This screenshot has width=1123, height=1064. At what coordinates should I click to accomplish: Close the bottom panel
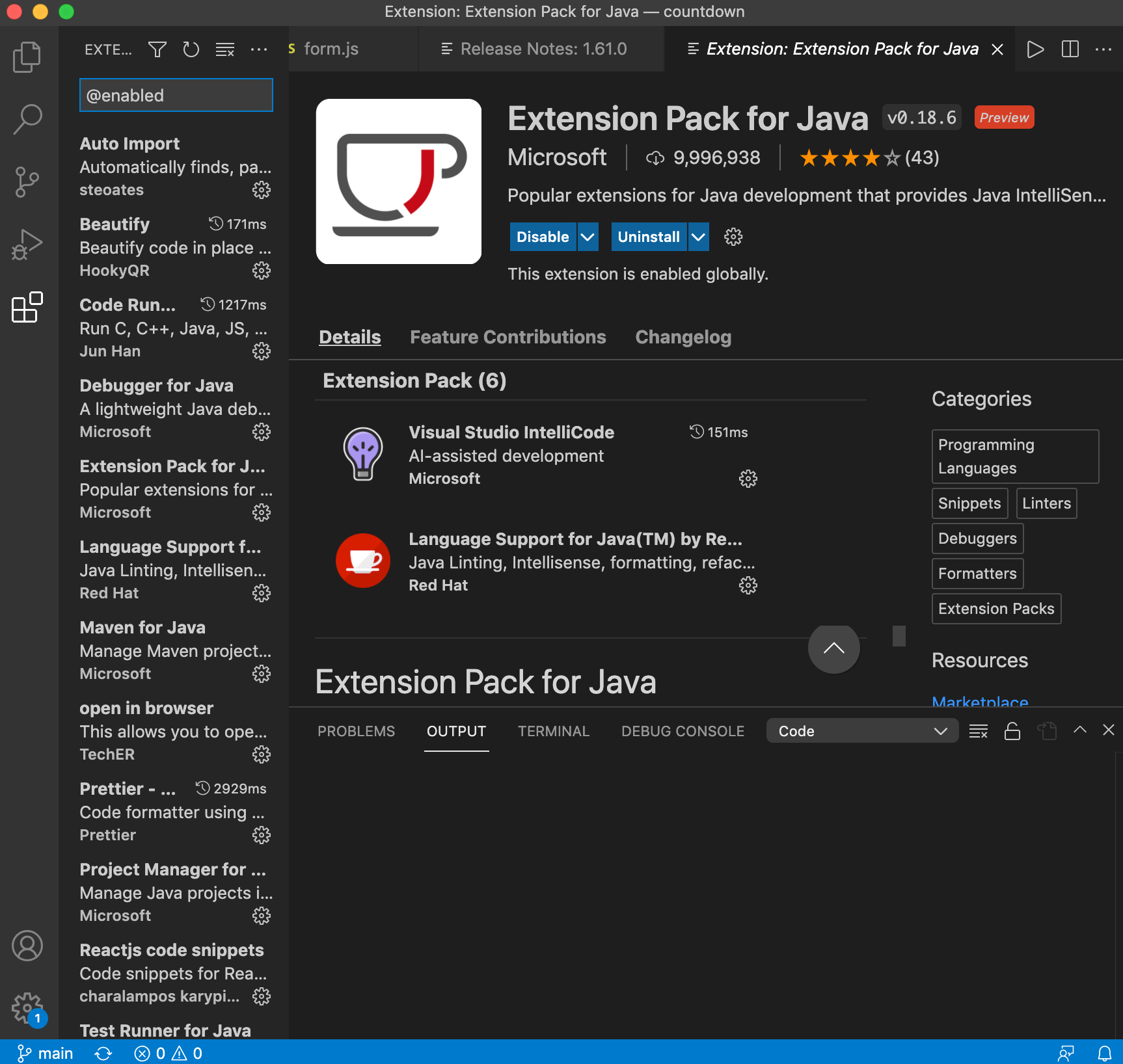1109,730
